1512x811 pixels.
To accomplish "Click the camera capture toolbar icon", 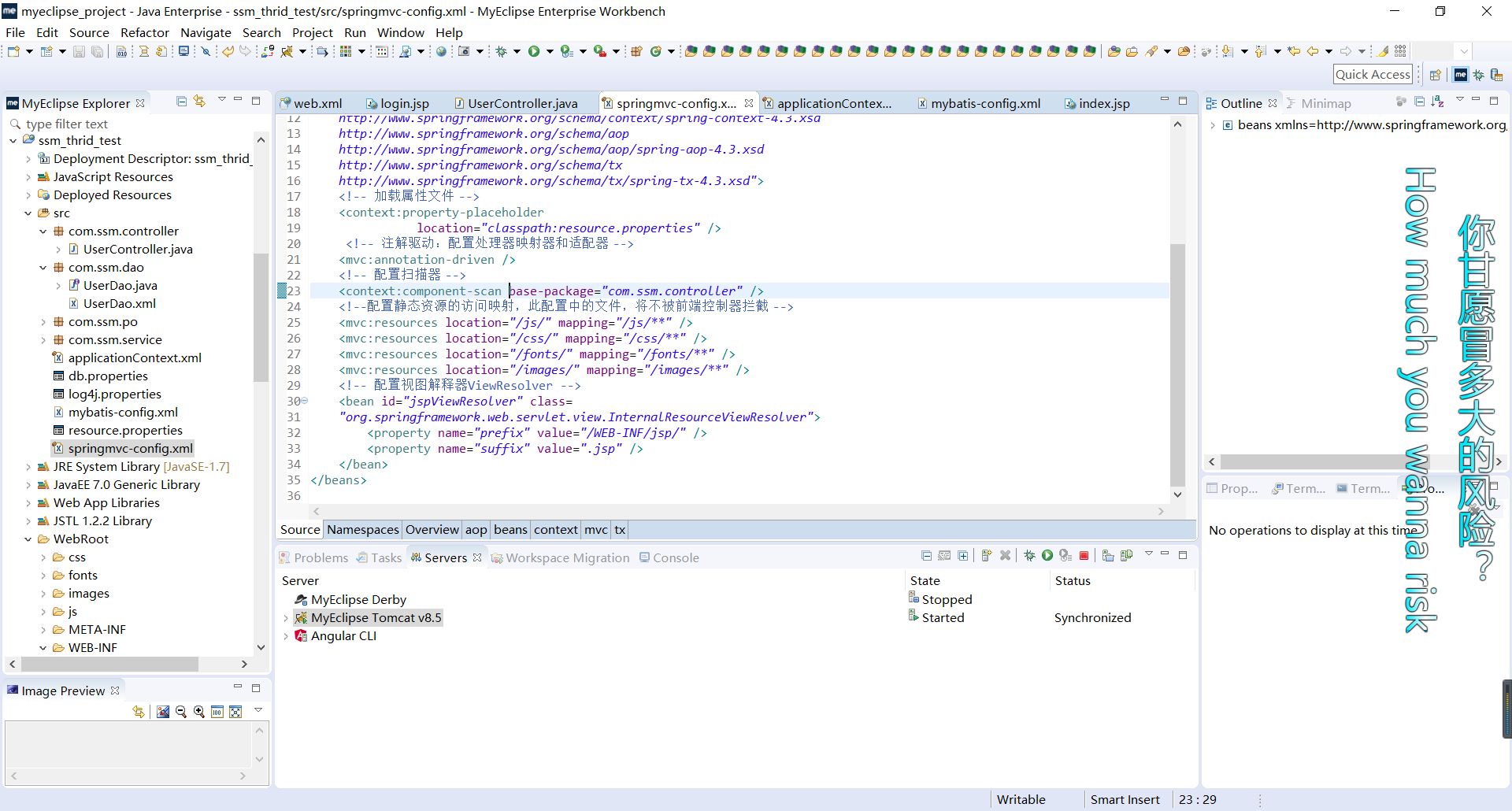I will [x=464, y=52].
